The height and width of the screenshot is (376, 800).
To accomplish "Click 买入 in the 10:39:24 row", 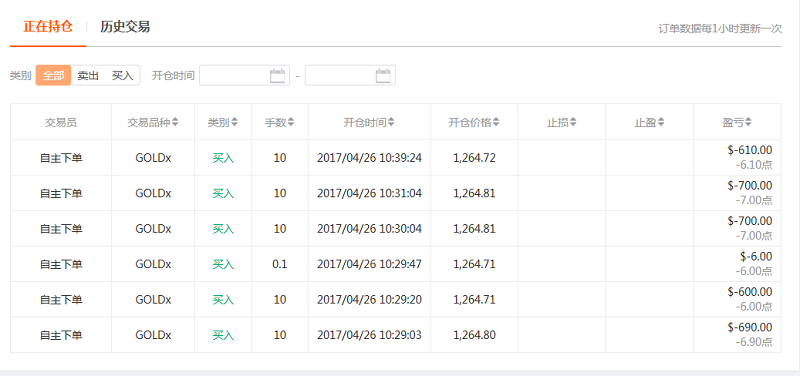I will coord(223,158).
